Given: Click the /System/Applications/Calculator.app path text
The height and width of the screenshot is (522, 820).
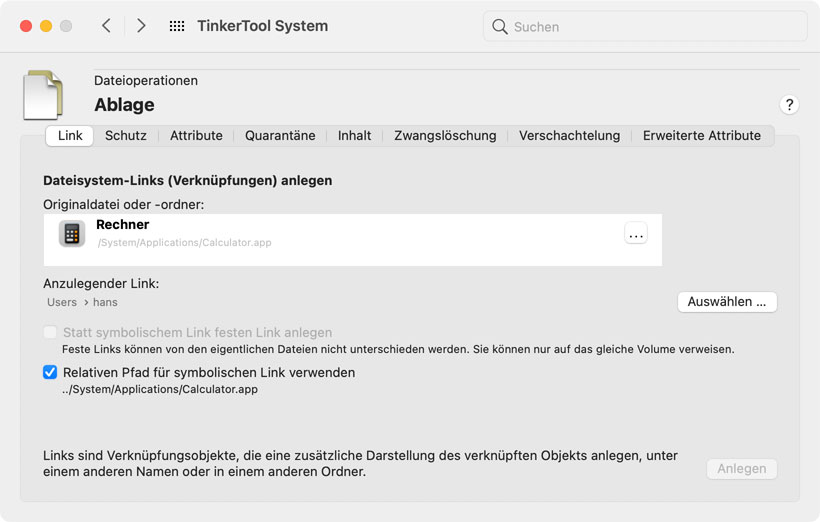Looking at the screenshot, I should click(184, 243).
